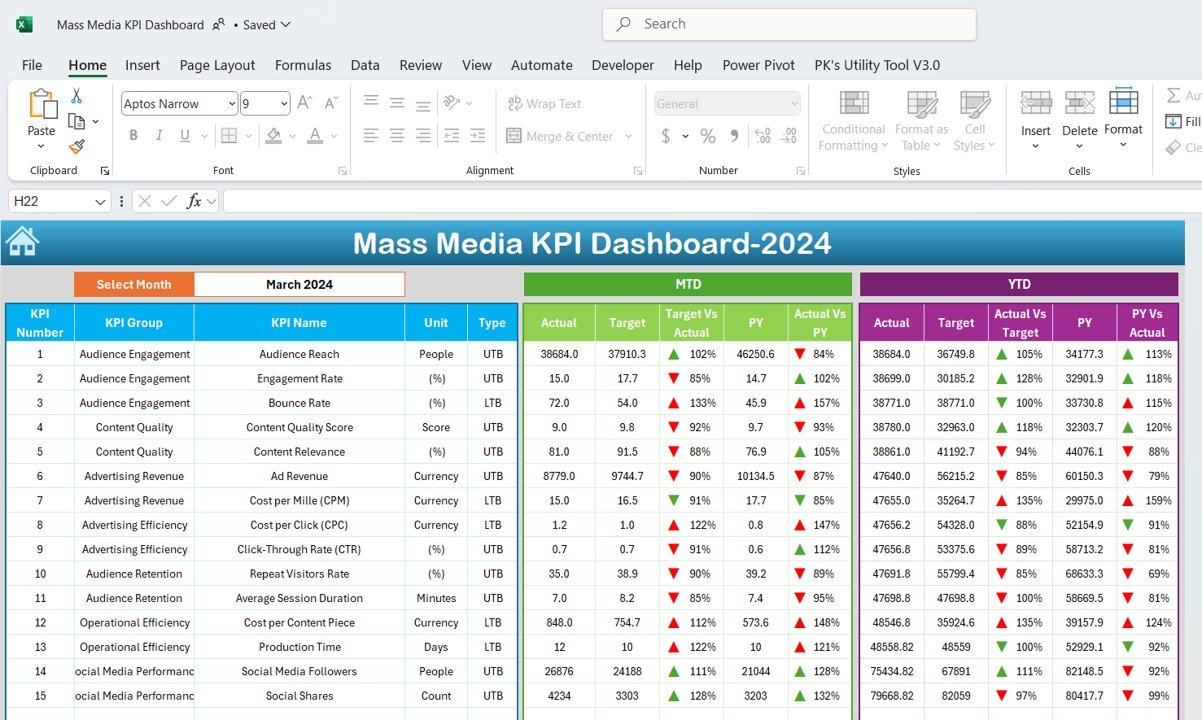Switch to the Formulas tab

303,65
